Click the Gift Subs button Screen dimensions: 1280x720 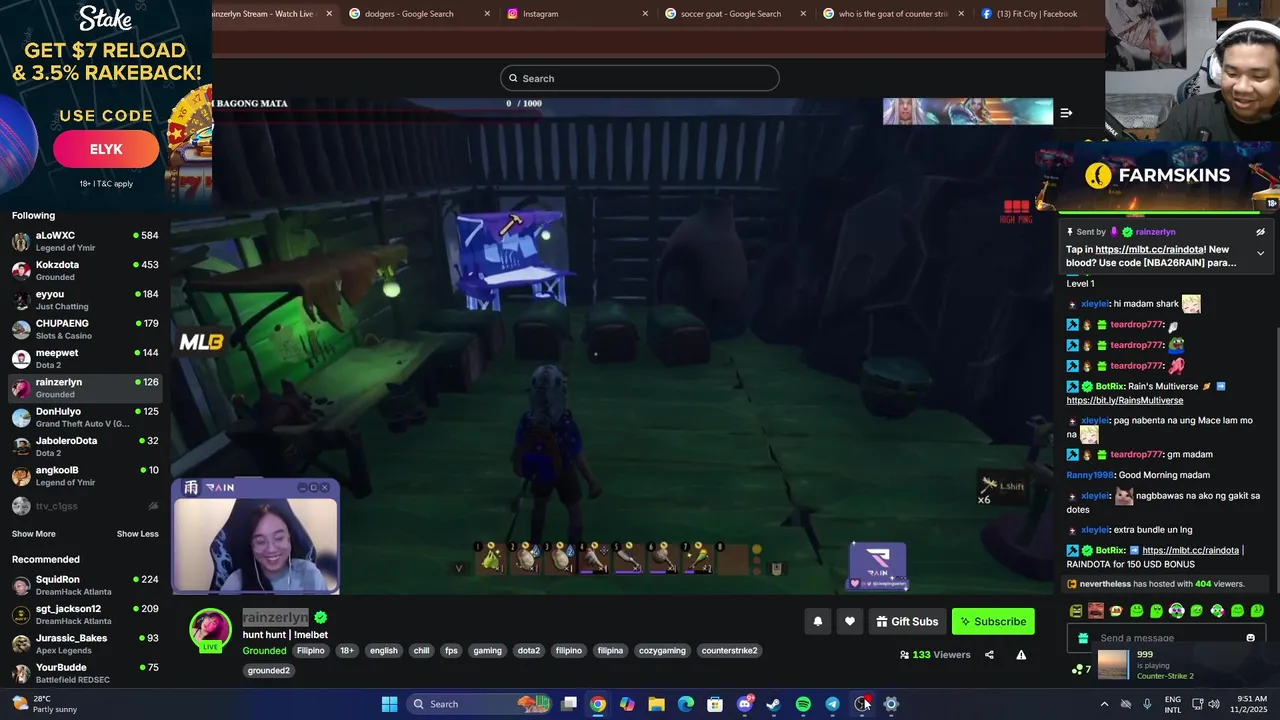tap(906, 622)
